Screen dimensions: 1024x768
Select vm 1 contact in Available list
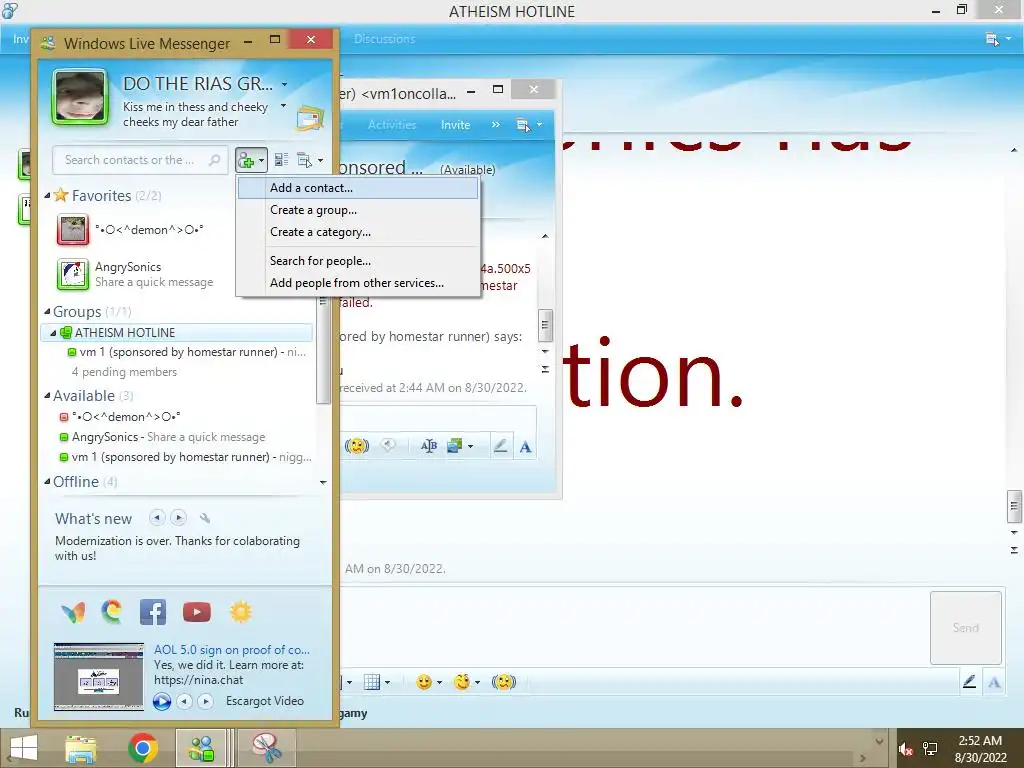185,457
